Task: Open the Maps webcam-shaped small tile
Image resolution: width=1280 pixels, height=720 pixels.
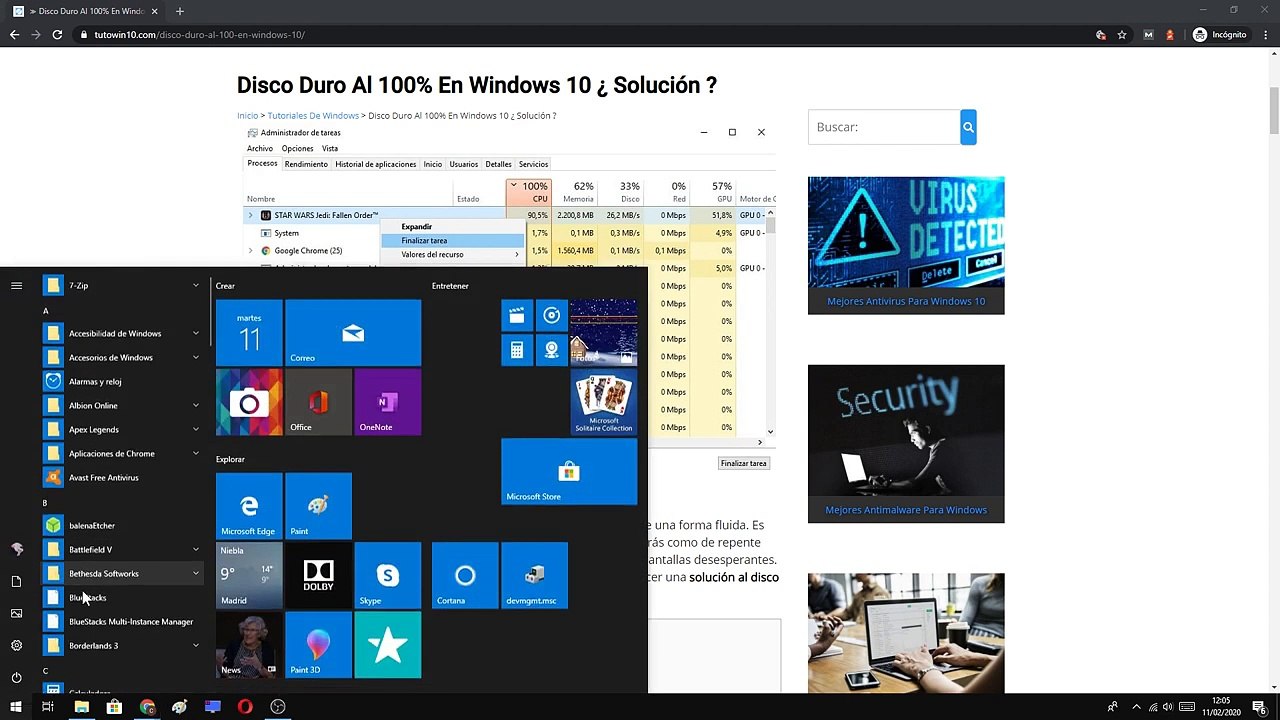Action: 551,350
